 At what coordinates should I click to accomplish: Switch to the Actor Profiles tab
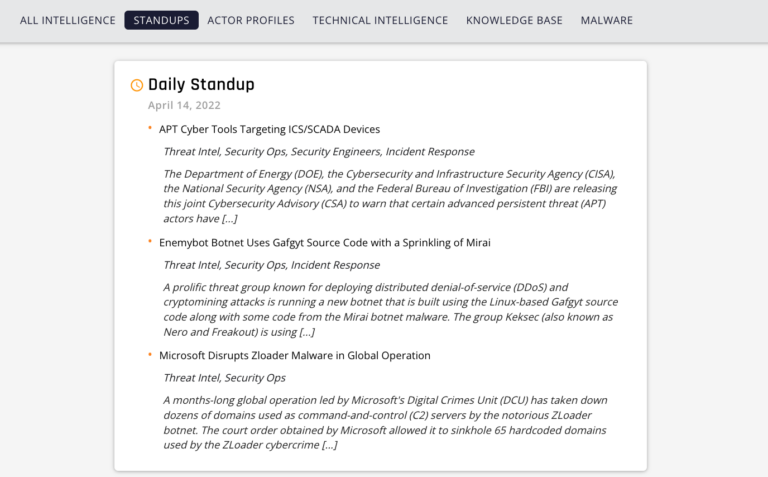coord(251,21)
